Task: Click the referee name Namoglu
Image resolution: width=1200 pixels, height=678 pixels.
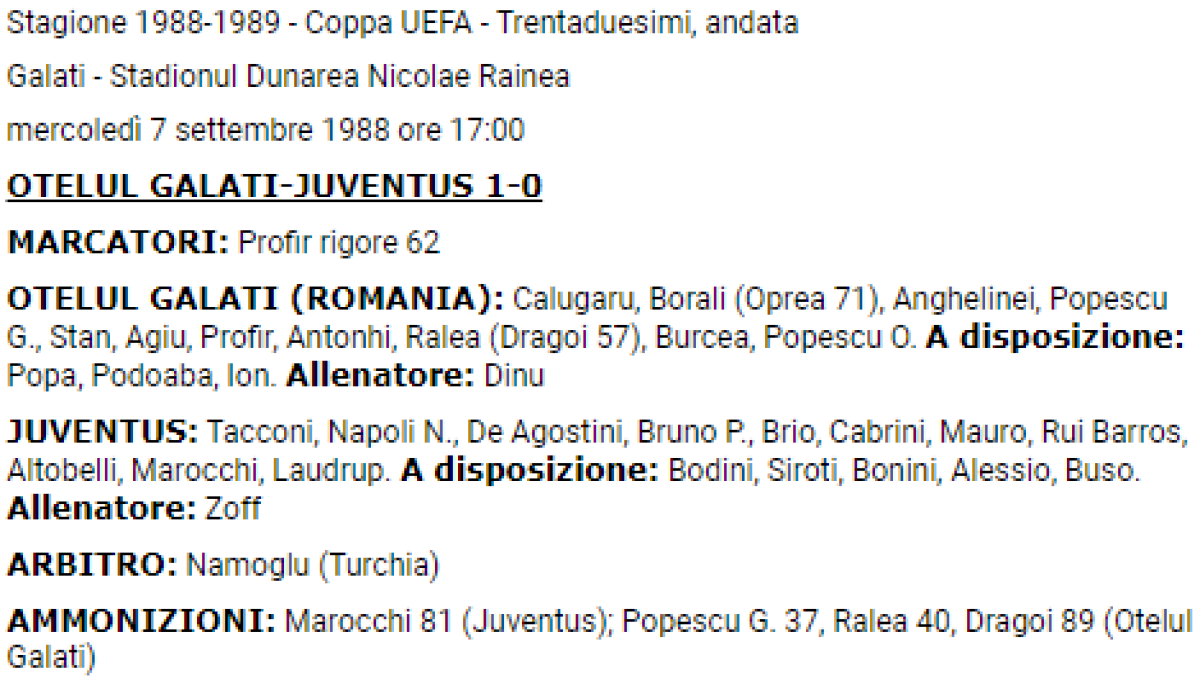Action: (x=248, y=565)
